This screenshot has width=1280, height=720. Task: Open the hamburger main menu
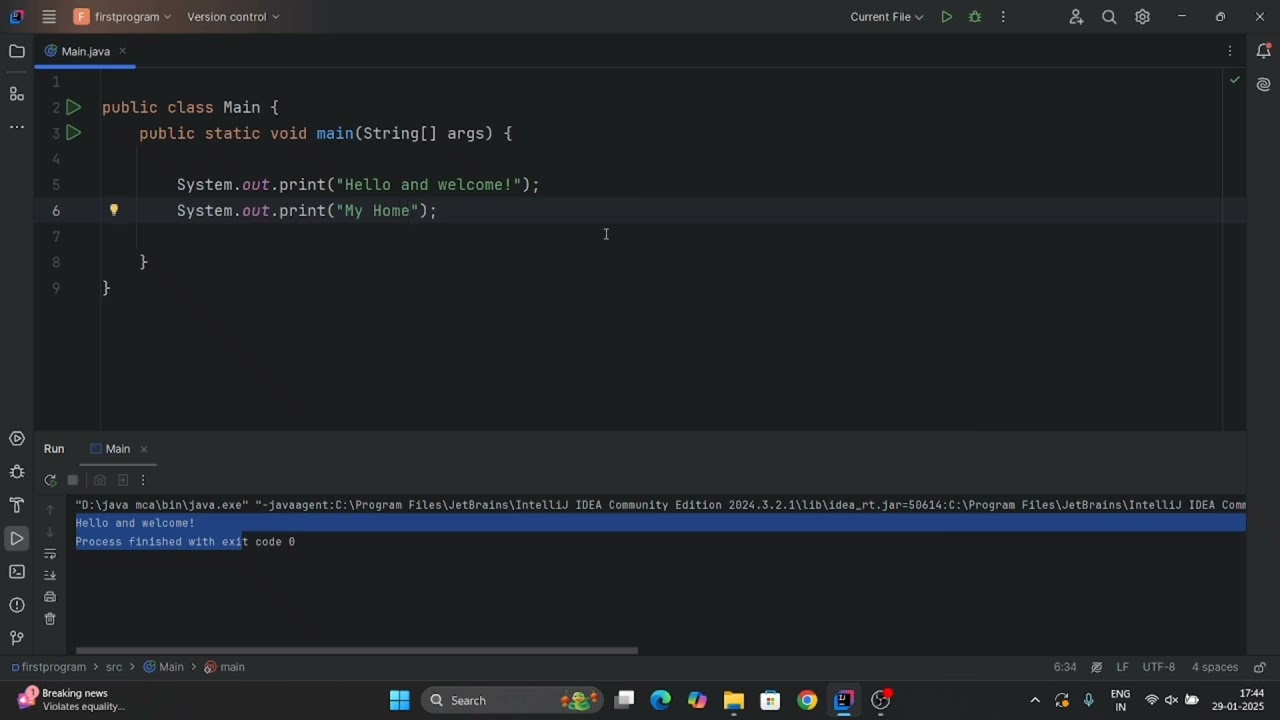(x=49, y=17)
